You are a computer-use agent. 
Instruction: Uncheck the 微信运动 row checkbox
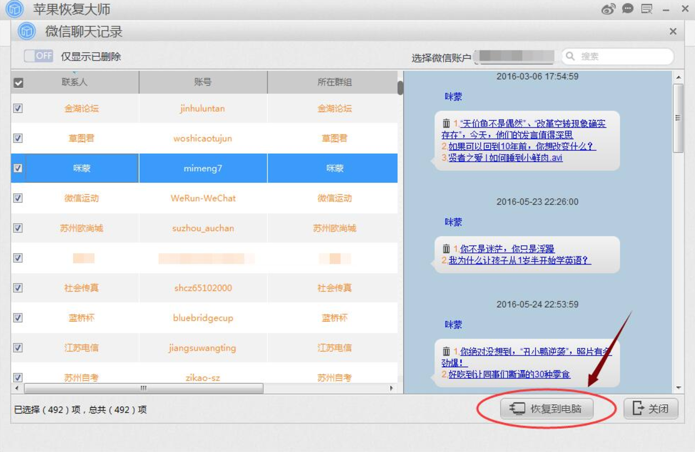click(18, 198)
